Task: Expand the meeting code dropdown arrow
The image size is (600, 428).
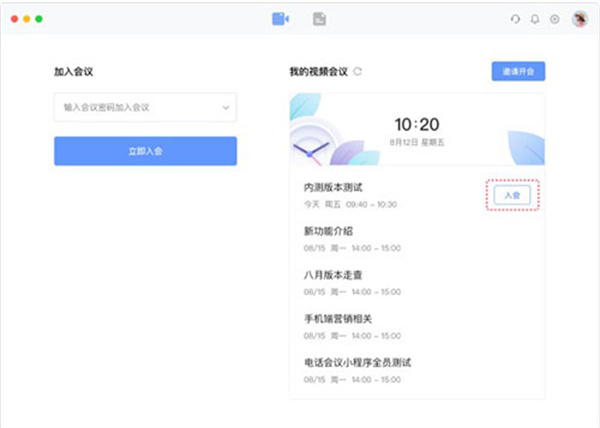Action: tap(224, 107)
